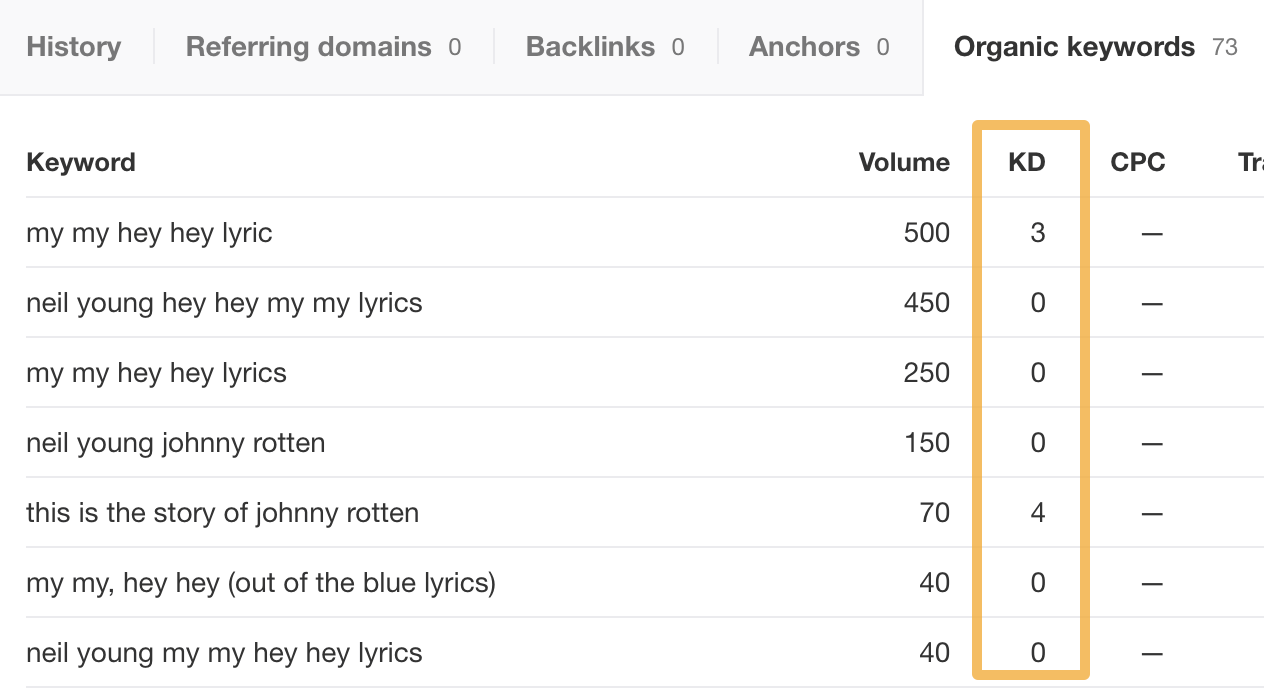Open 'neil young my my hey hey lyrics'

tap(222, 652)
